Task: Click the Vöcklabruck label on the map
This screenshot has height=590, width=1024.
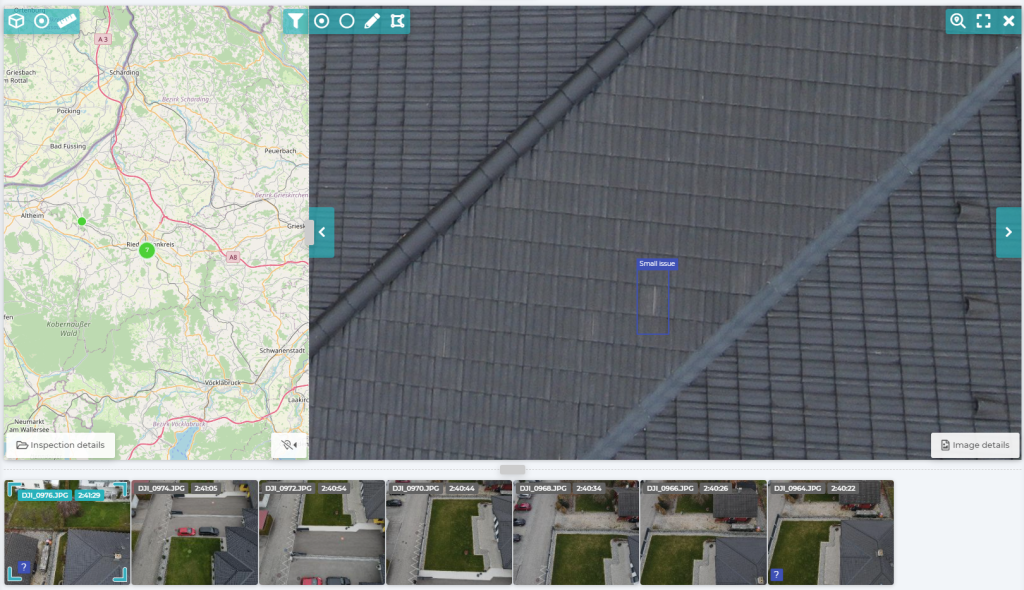Action: (223, 382)
